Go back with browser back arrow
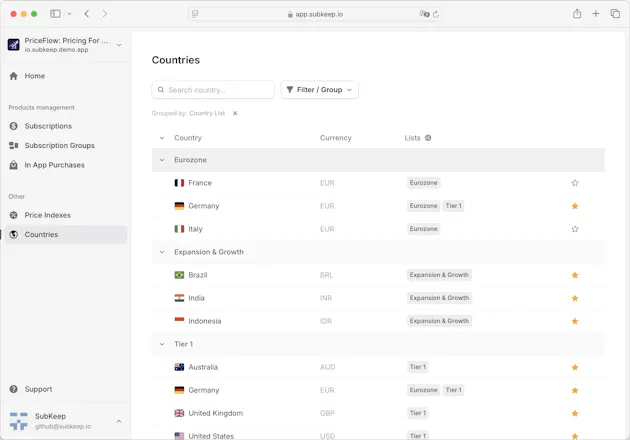The width and height of the screenshot is (630, 440). (86, 14)
